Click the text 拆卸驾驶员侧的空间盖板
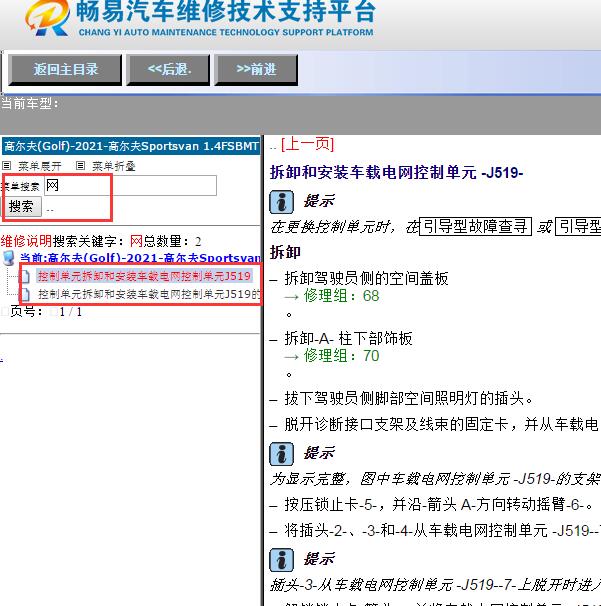Viewport: 601px width, 606px height. point(366,278)
